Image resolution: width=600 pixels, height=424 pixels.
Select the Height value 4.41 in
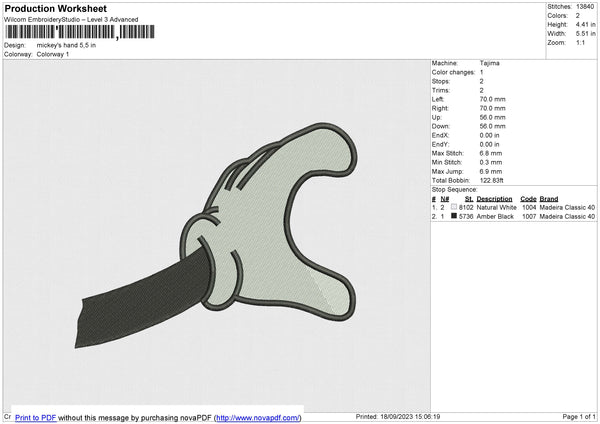tap(585, 24)
